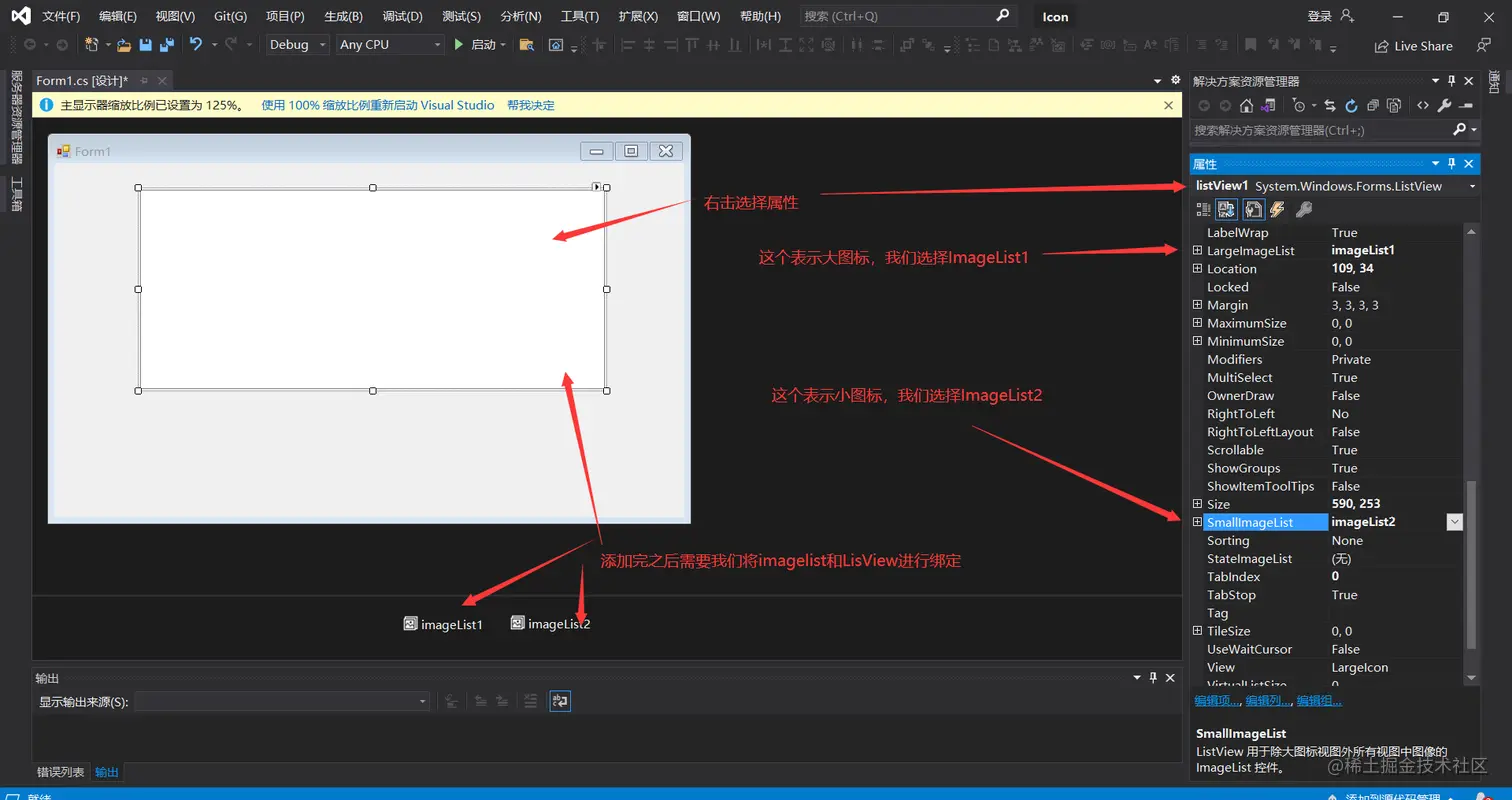This screenshot has width=1512, height=800.
Task: Sync with active document icon
Action: point(1330,105)
